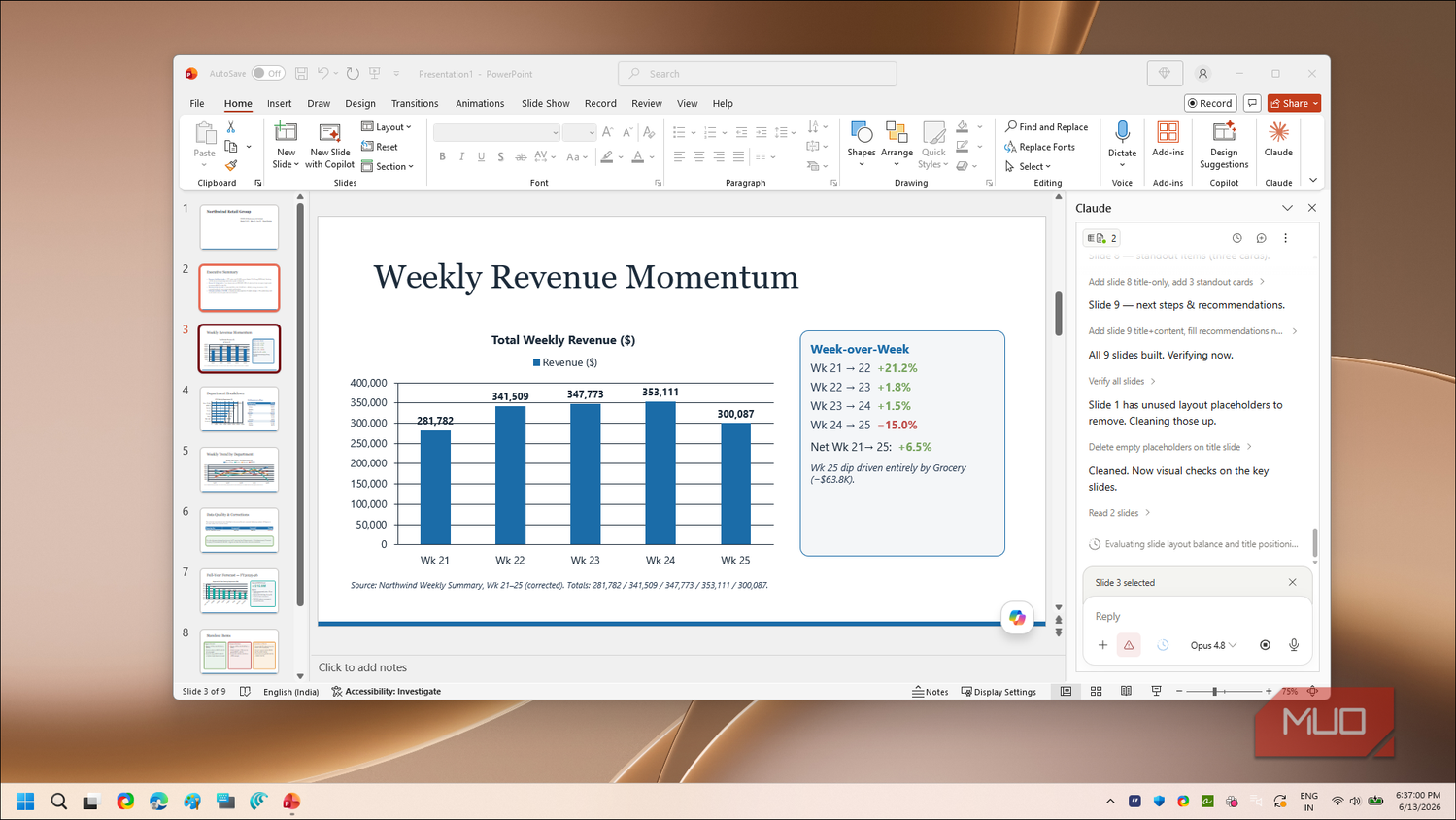Screen dimensions: 1456x820
Task: Open the Add-ins button
Action: point(1168,140)
